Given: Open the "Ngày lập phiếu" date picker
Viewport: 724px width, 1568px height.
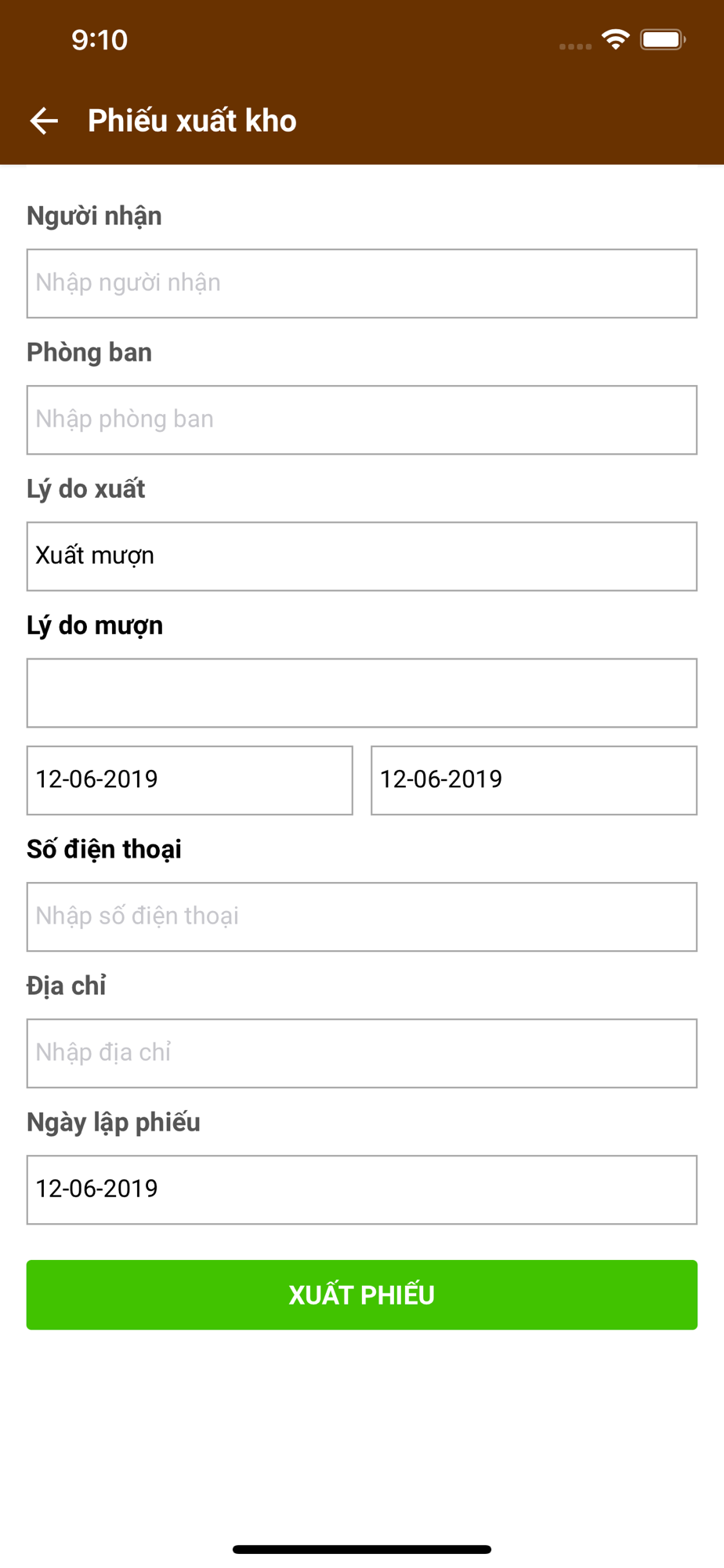Looking at the screenshot, I should pyautogui.click(x=362, y=1189).
